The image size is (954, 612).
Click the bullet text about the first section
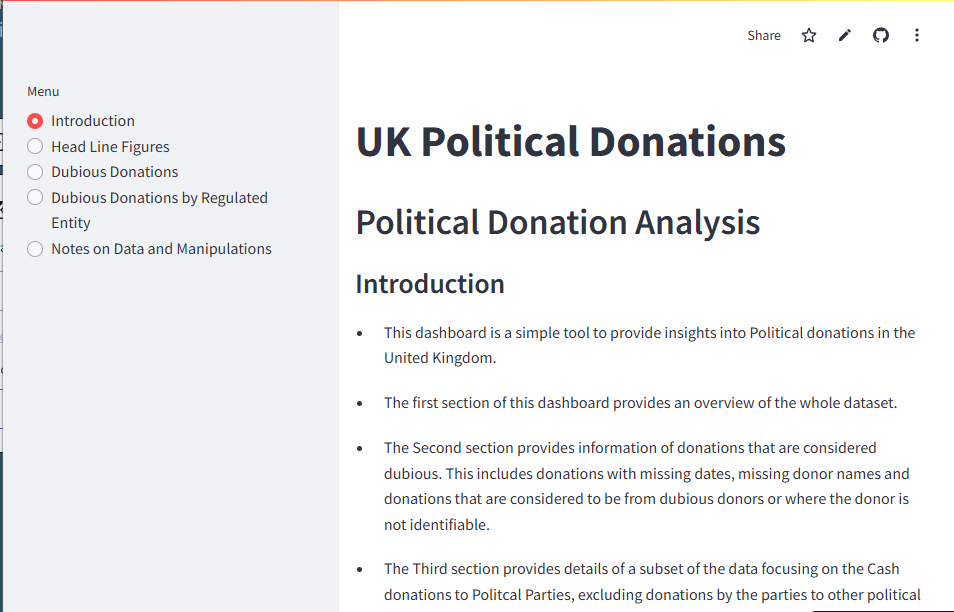[x=640, y=403]
